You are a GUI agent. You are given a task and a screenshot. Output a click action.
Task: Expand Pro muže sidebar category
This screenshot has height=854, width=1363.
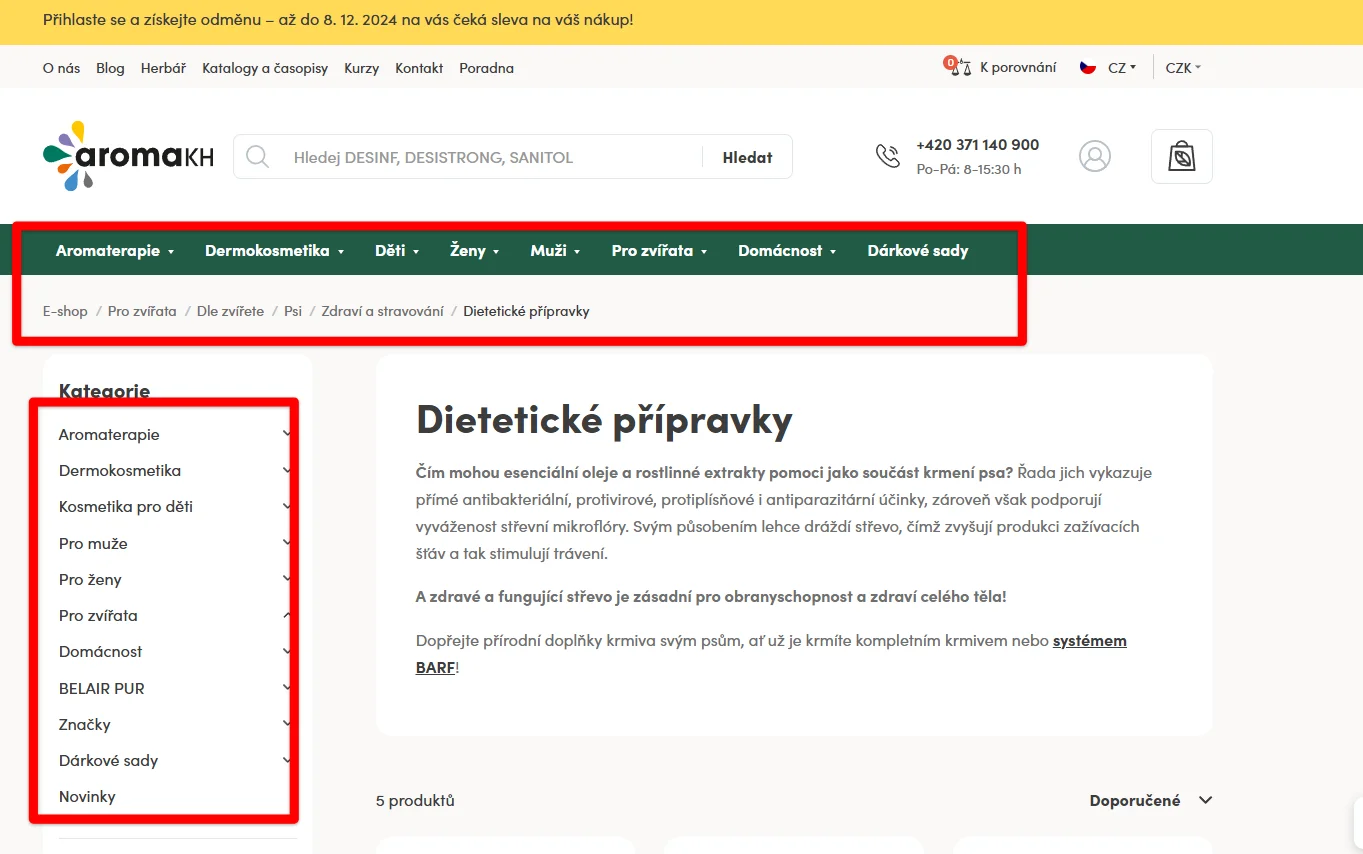(287, 543)
